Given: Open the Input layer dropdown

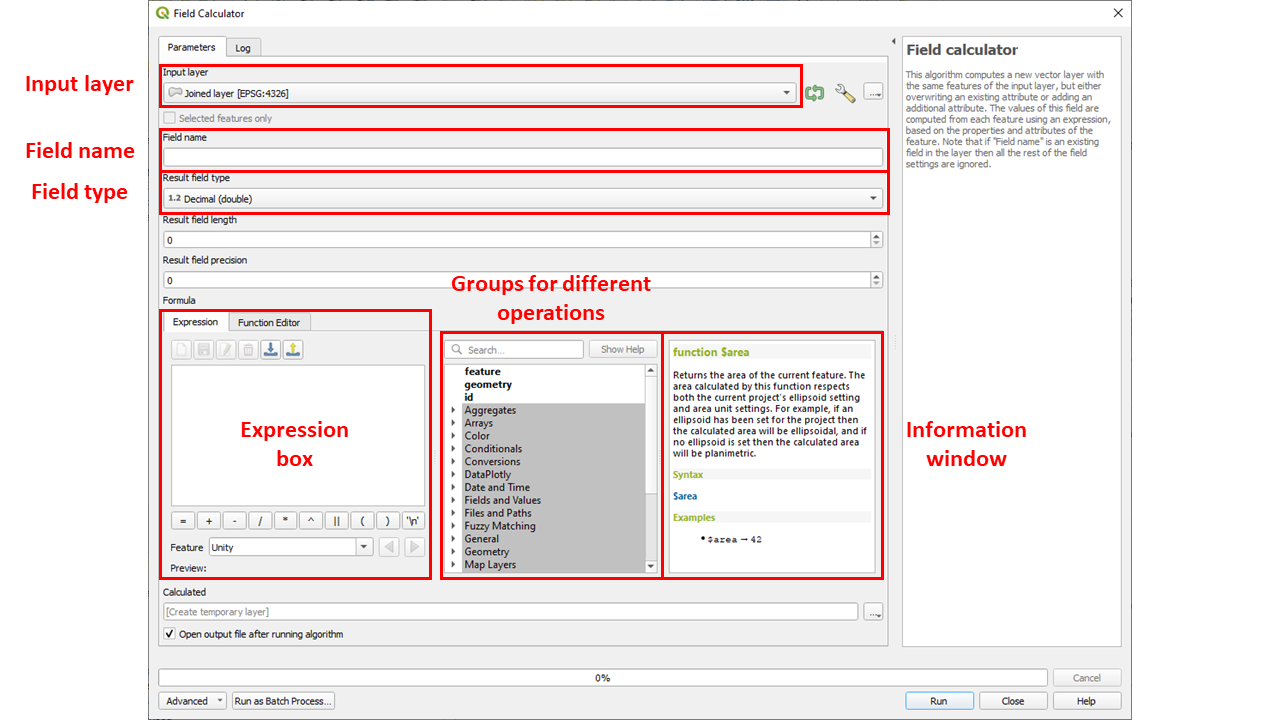Looking at the screenshot, I should coord(480,93).
